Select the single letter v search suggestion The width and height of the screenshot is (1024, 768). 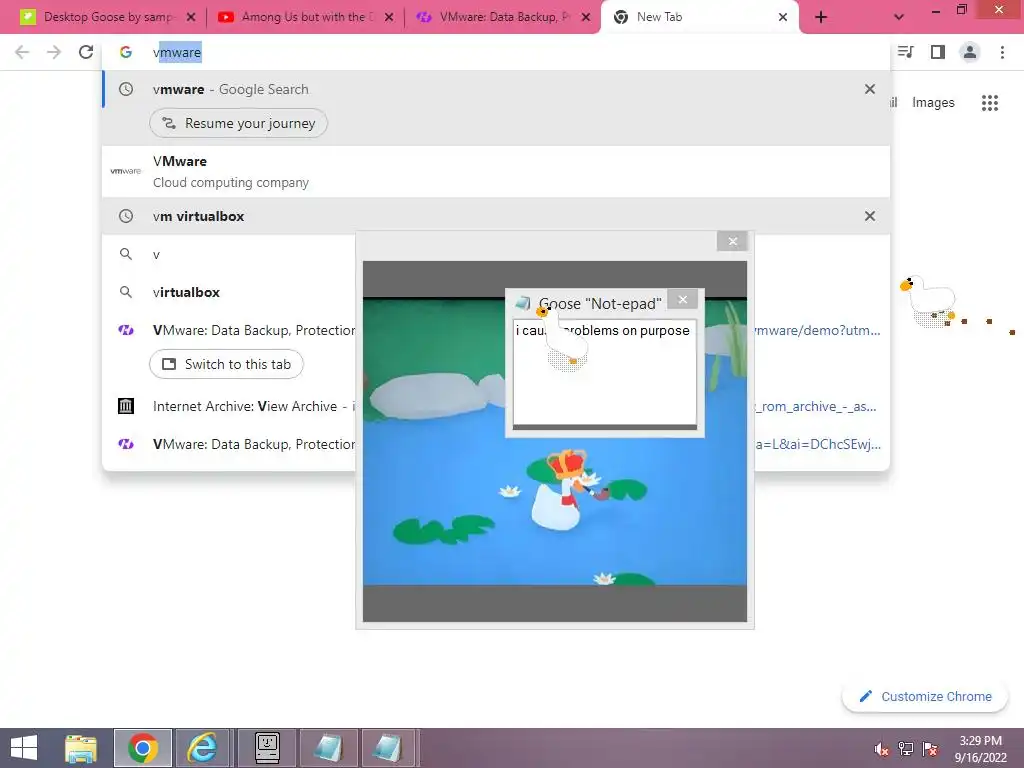coord(229,255)
